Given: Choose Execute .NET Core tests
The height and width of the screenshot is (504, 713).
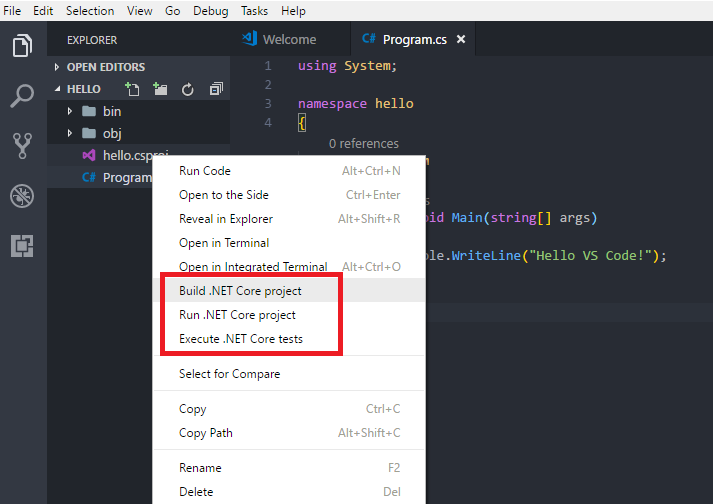Looking at the screenshot, I should [290, 339].
